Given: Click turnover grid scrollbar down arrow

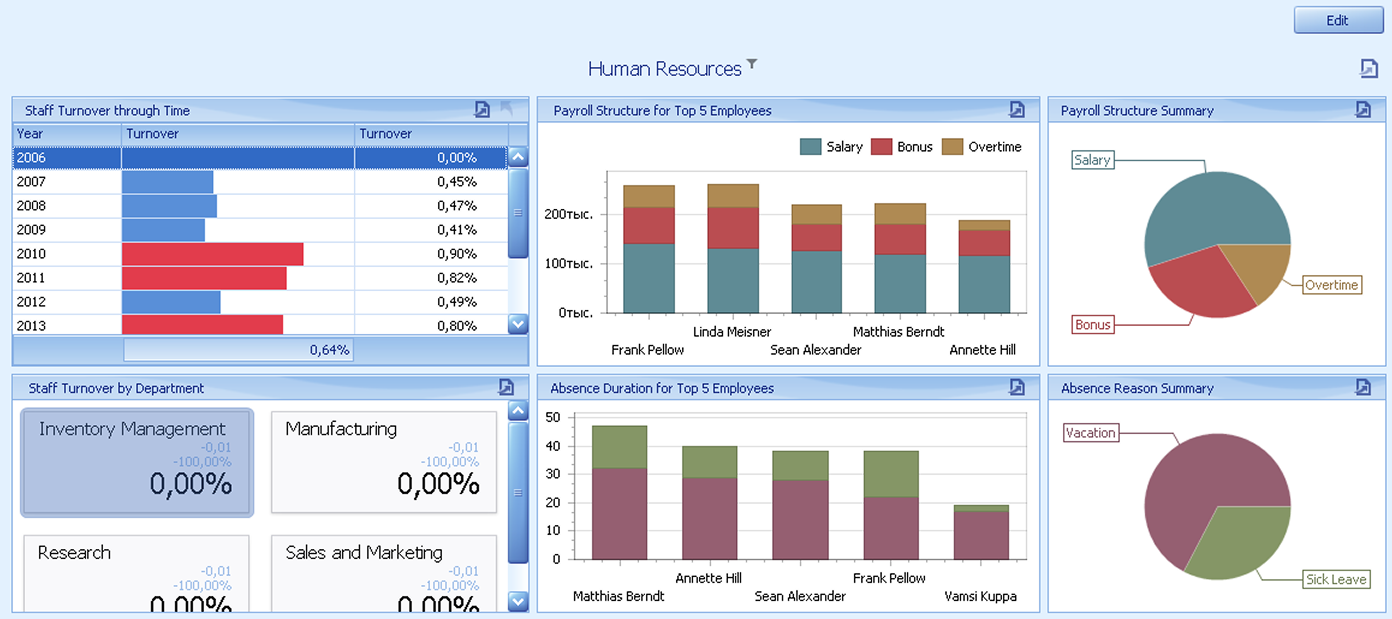Looking at the screenshot, I should click(x=518, y=324).
